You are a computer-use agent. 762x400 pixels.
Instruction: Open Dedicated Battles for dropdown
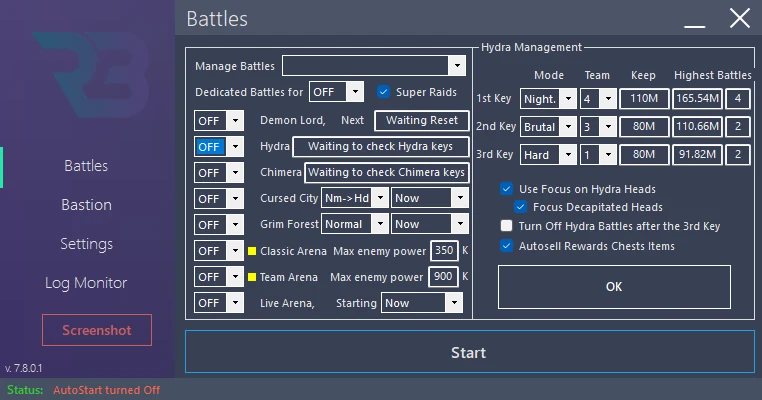click(x=355, y=92)
